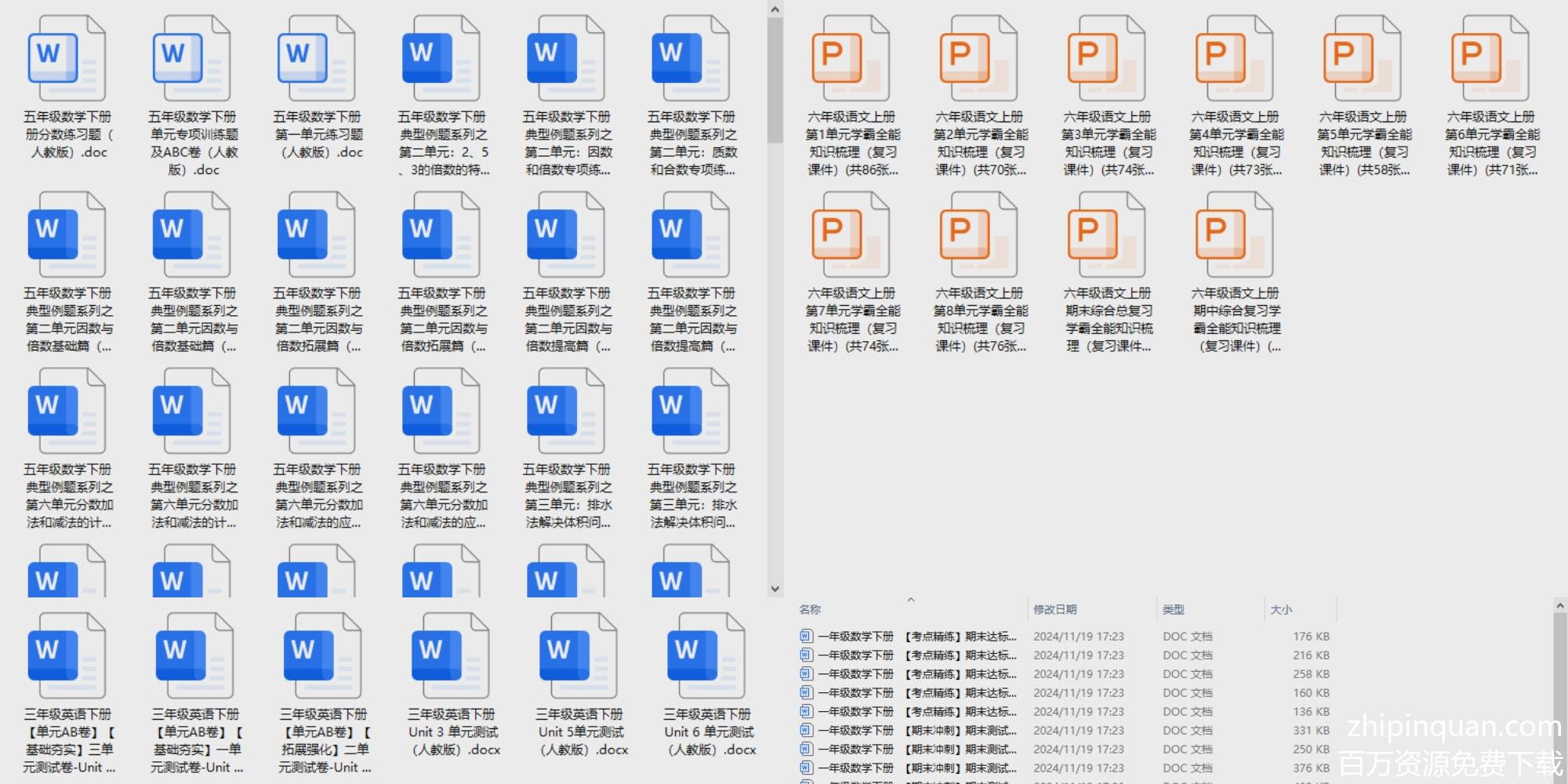This screenshot has height=784, width=1568.
Task: Click sort arrow above the 名称 column
Action: 911,600
